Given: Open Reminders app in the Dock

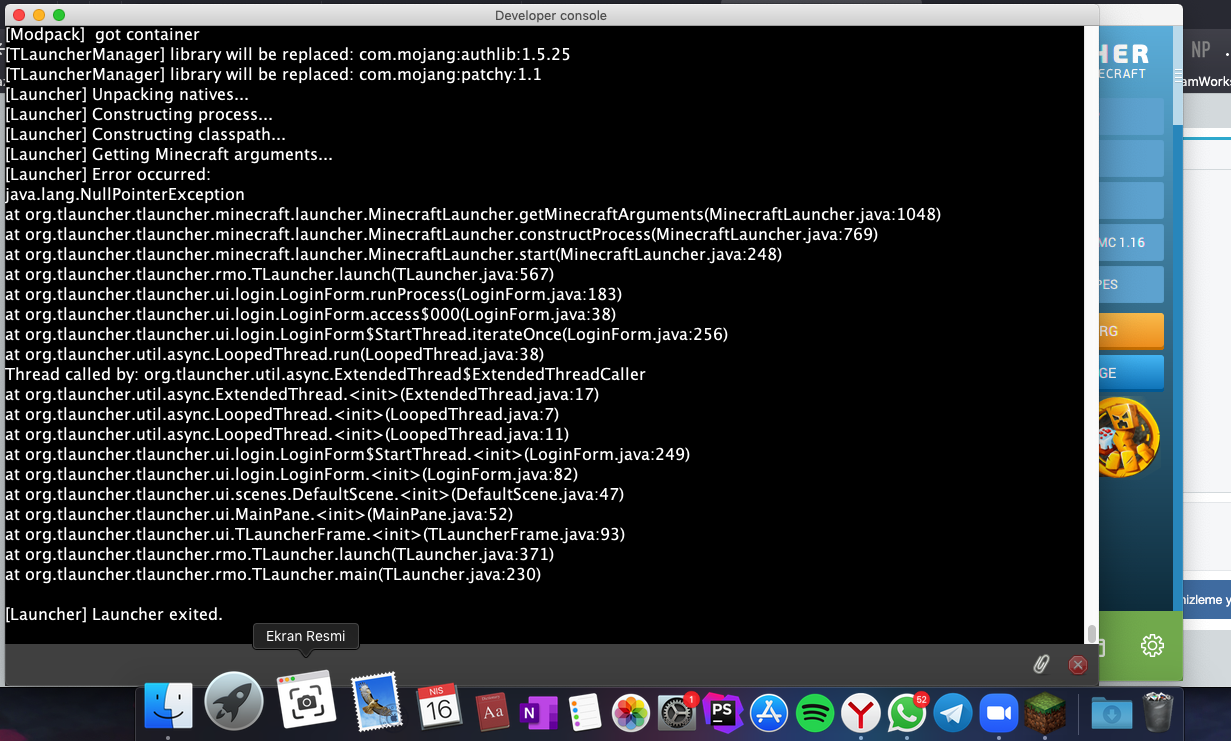Looking at the screenshot, I should (583, 712).
